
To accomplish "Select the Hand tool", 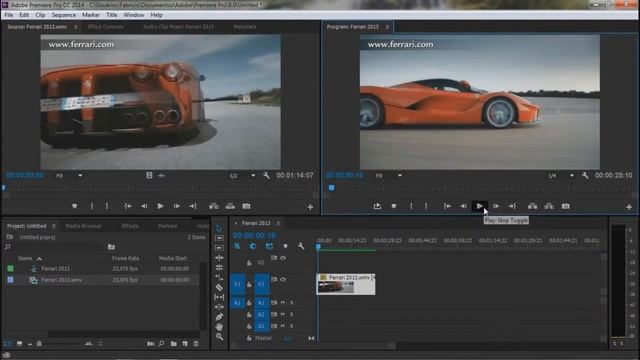I will (219, 327).
